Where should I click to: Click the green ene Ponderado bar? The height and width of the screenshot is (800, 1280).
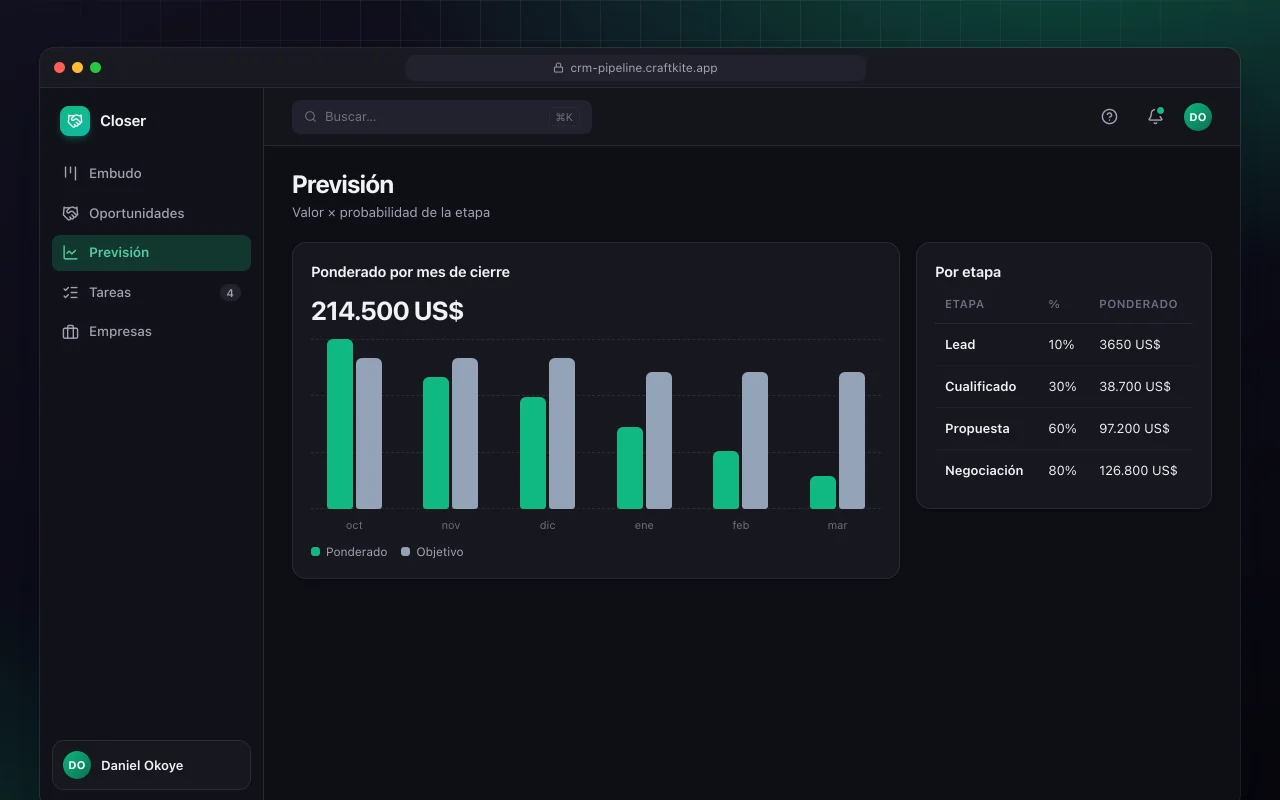630,468
